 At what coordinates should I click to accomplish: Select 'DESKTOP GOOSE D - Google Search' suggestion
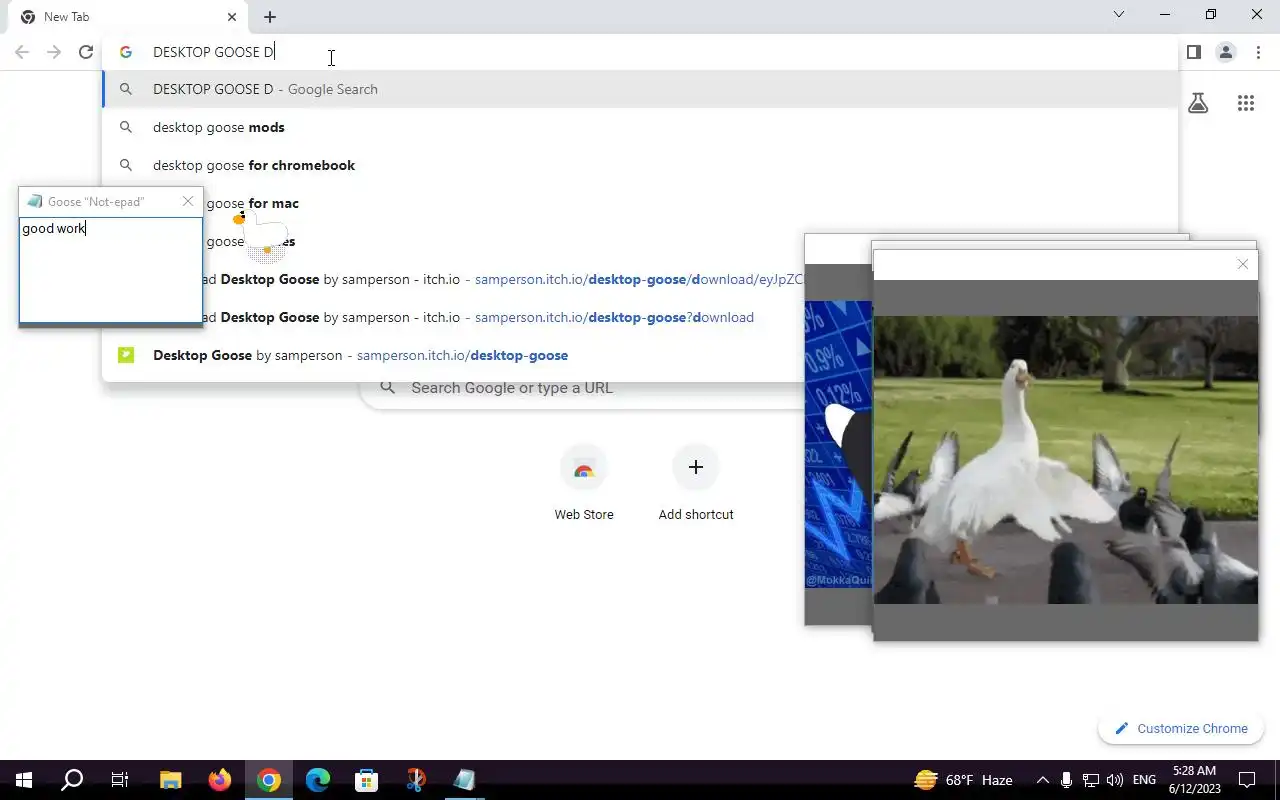(640, 89)
